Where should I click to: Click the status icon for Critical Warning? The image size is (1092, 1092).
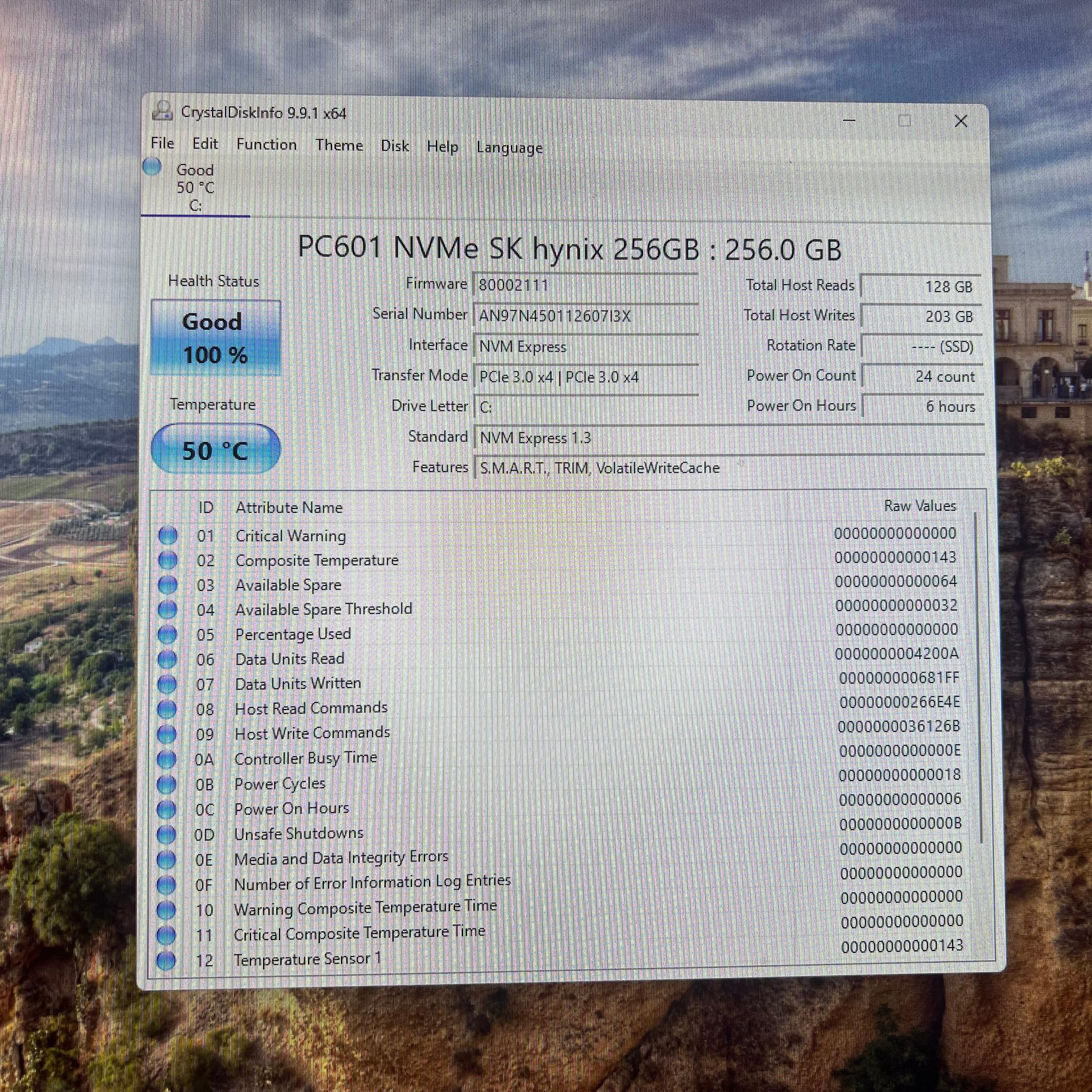point(168,535)
